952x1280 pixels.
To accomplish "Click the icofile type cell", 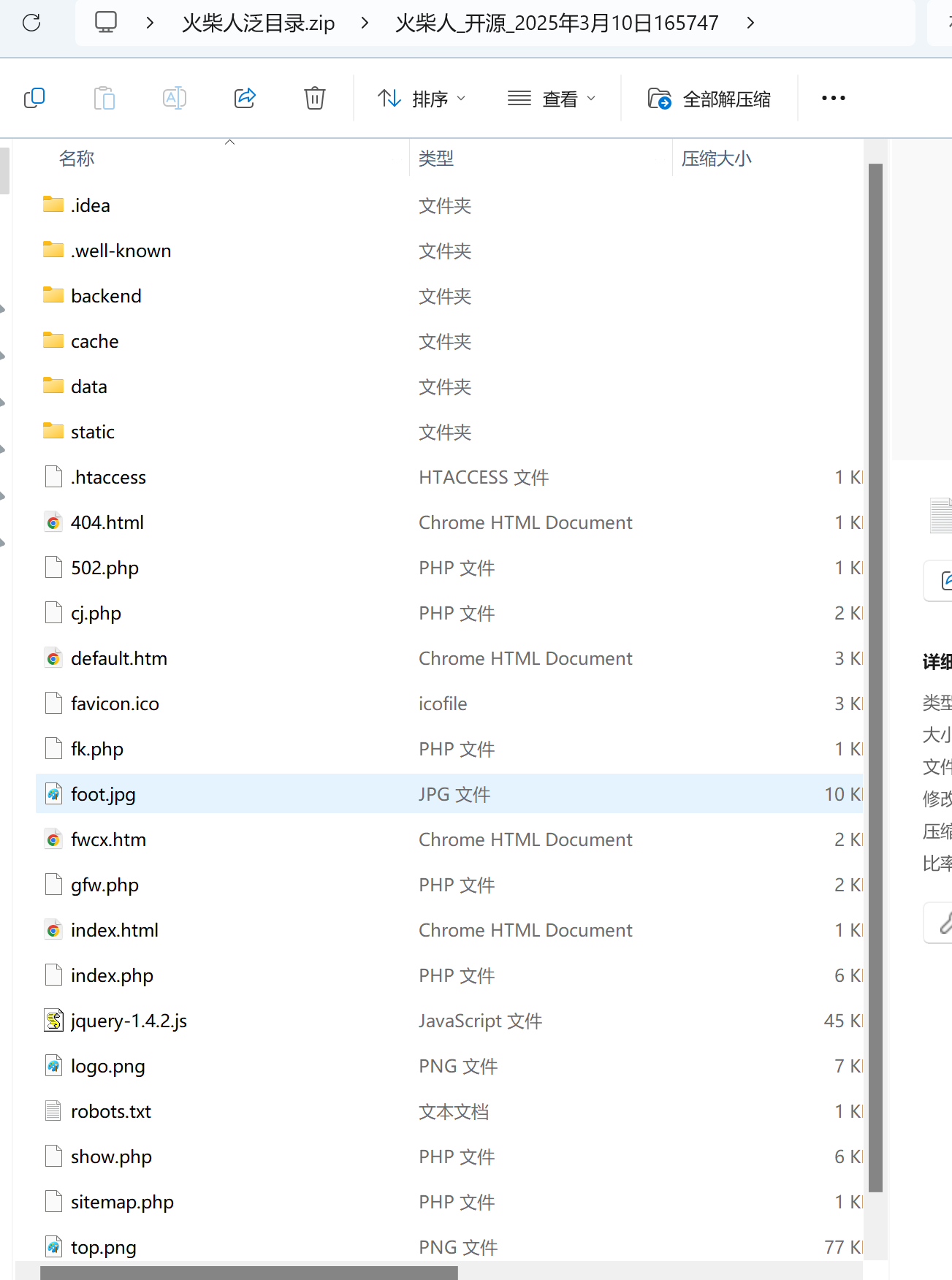I will click(443, 704).
